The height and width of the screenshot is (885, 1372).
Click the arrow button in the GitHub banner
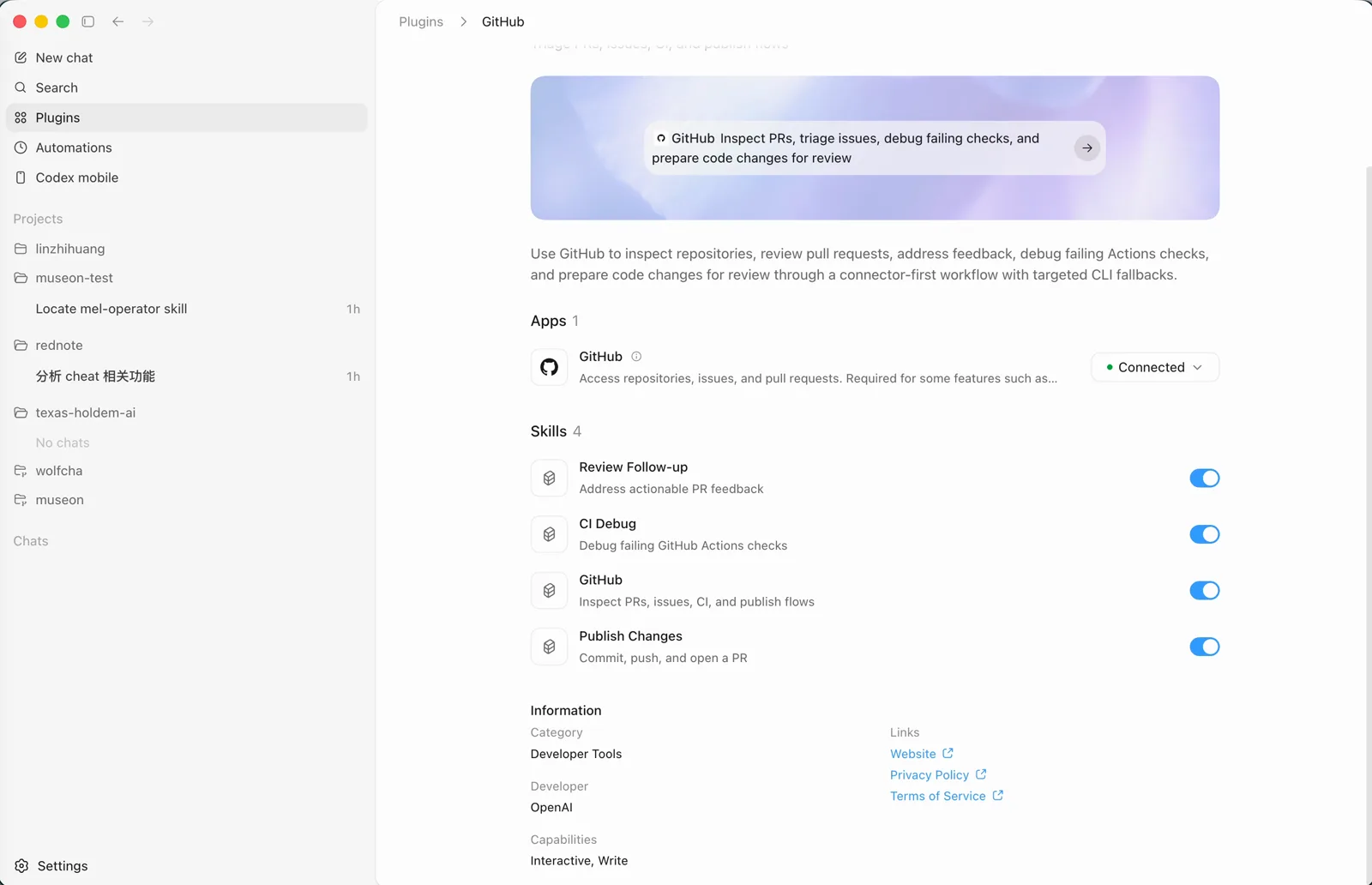tap(1086, 148)
